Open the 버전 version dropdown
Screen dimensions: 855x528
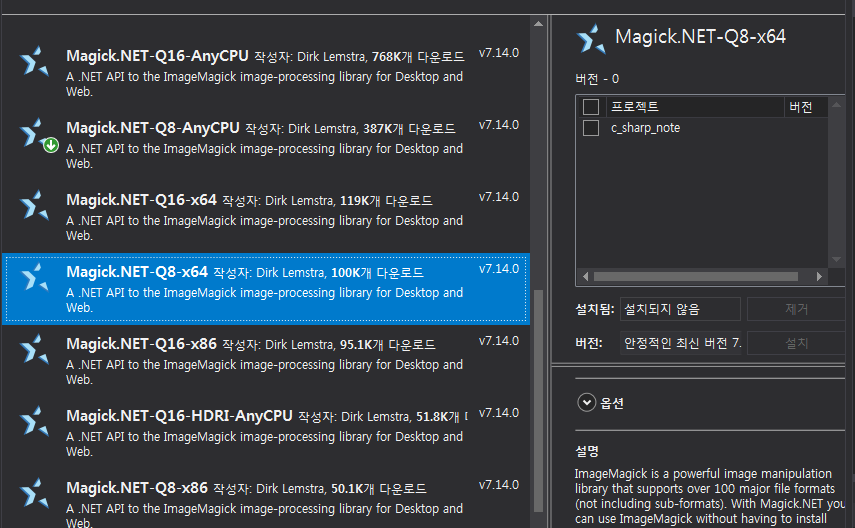click(x=681, y=343)
